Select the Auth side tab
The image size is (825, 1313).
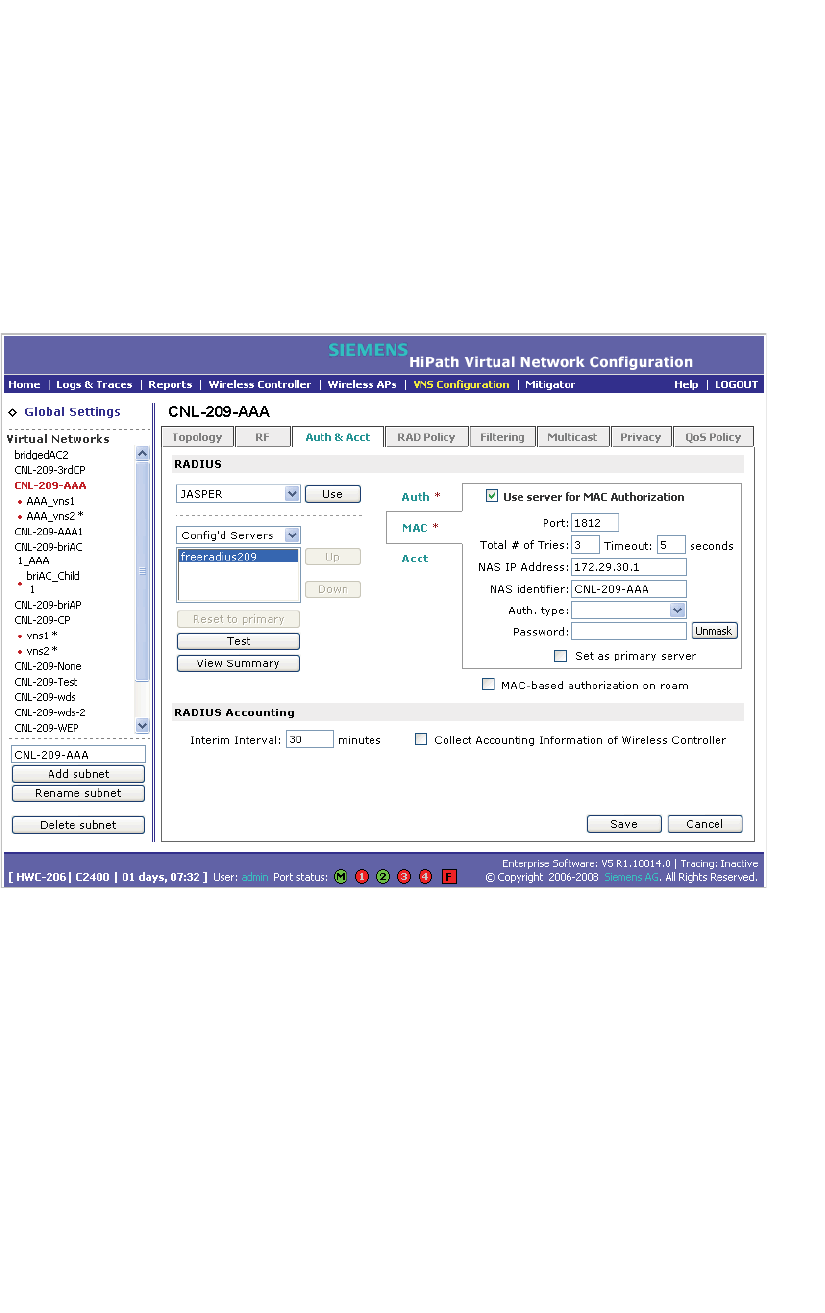(x=421, y=496)
